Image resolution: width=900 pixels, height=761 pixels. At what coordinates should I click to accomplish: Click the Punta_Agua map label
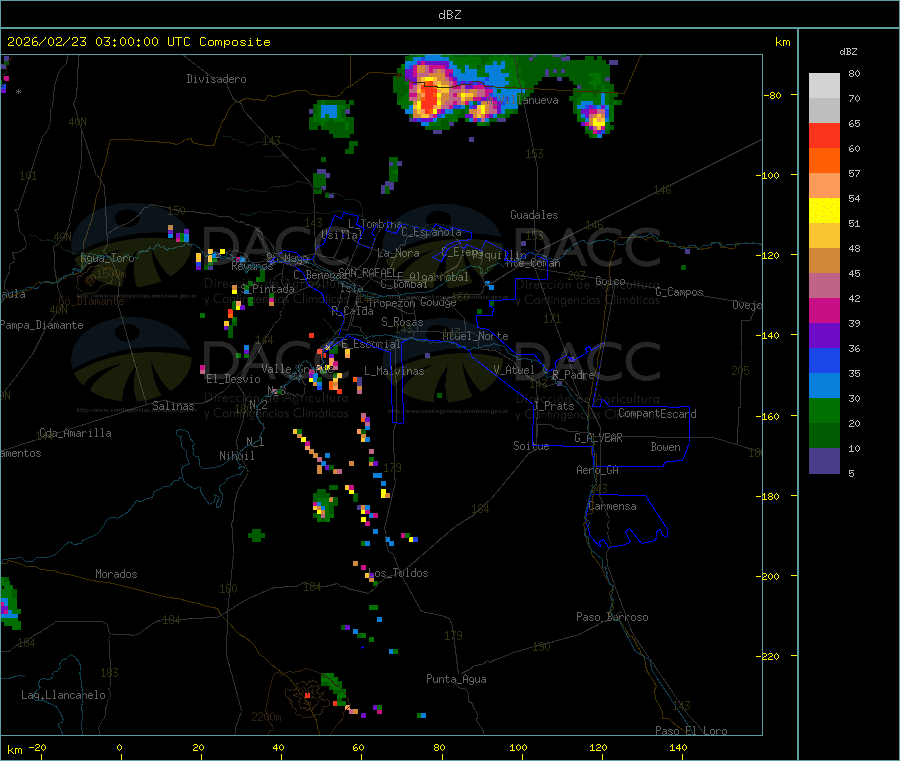(456, 679)
